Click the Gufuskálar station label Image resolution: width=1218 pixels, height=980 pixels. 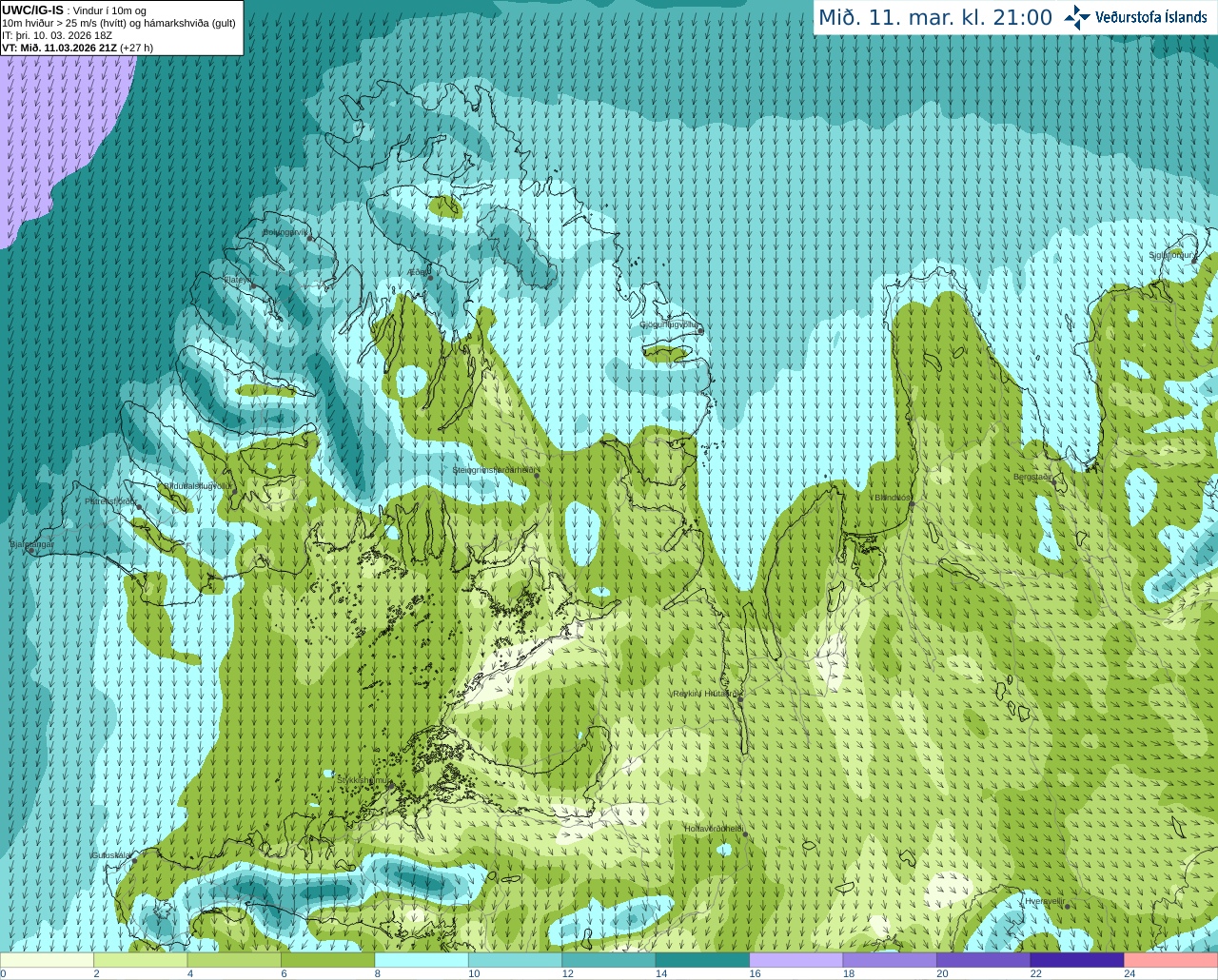coord(110,855)
